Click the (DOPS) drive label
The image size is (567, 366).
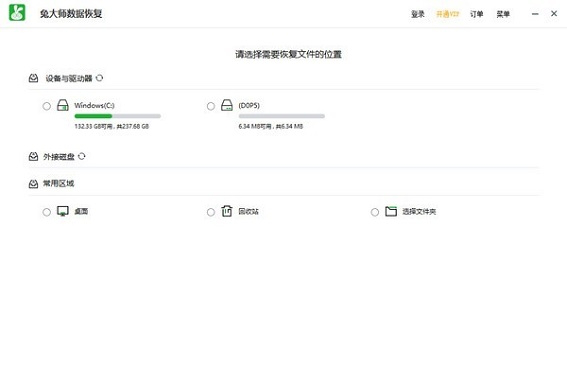point(249,105)
